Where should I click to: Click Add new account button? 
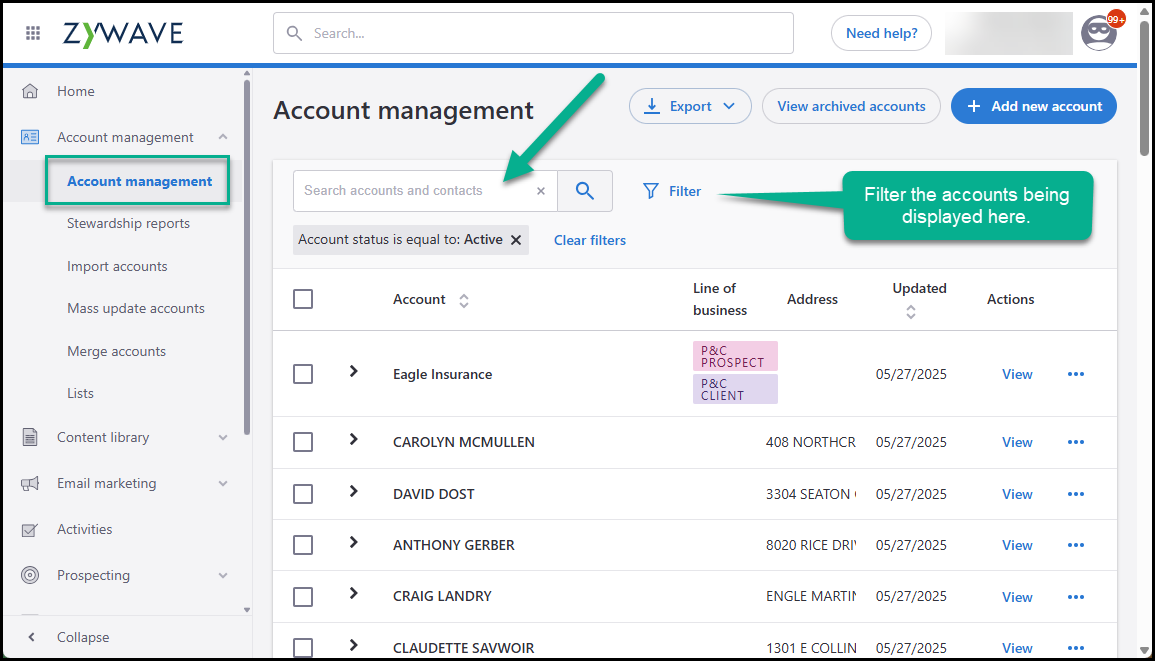click(1033, 106)
